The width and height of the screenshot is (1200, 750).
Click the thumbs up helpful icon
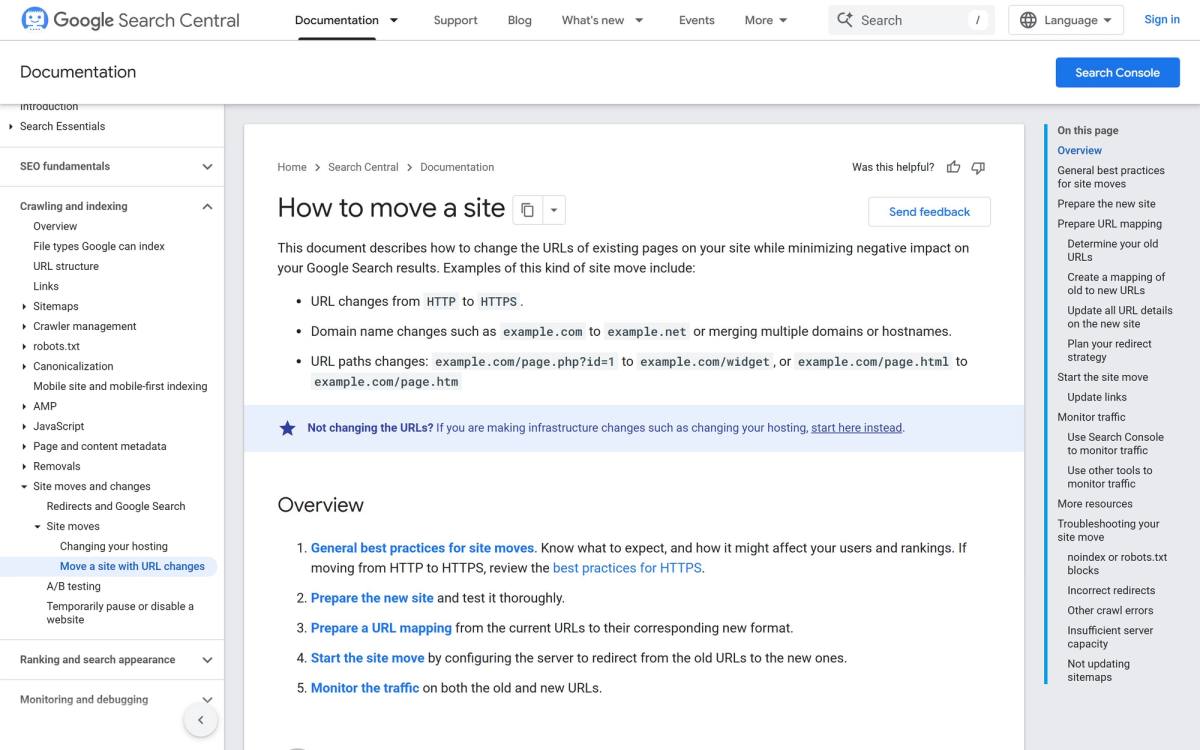953,167
